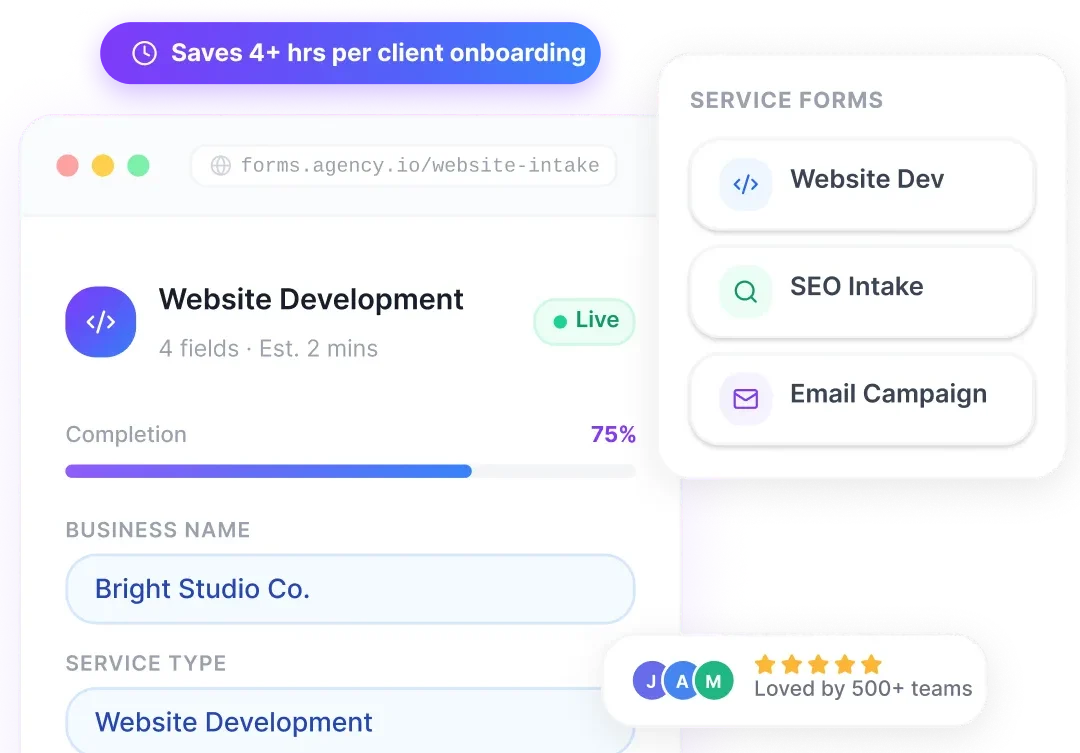Click the envelope icon for Email Campaign

click(x=746, y=399)
